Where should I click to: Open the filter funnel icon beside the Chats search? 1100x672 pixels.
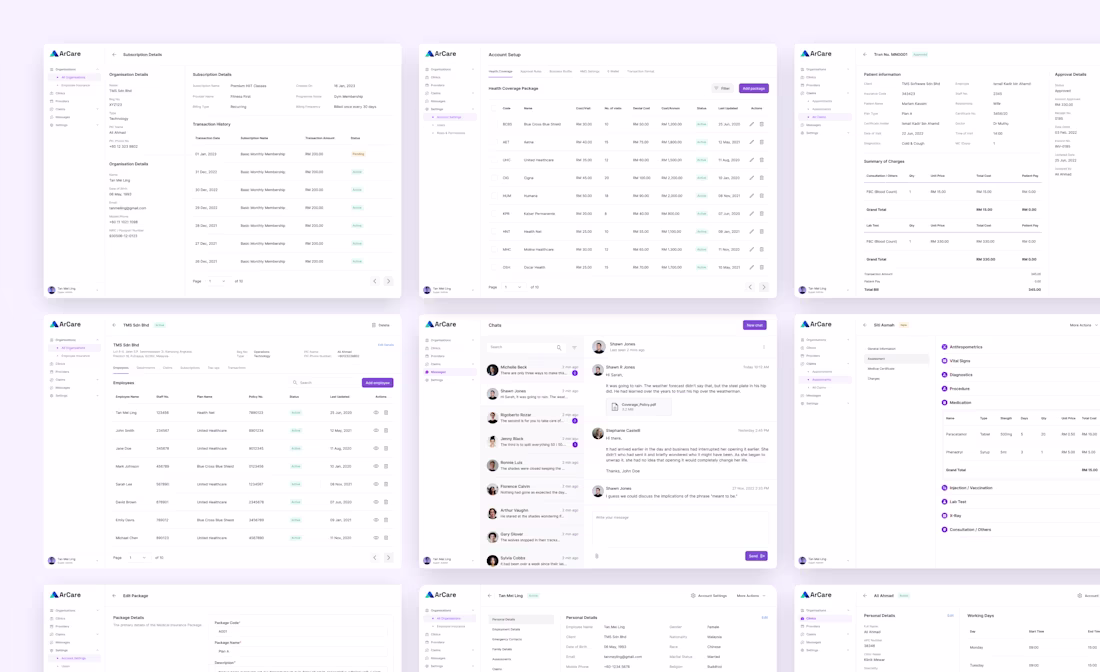(574, 347)
